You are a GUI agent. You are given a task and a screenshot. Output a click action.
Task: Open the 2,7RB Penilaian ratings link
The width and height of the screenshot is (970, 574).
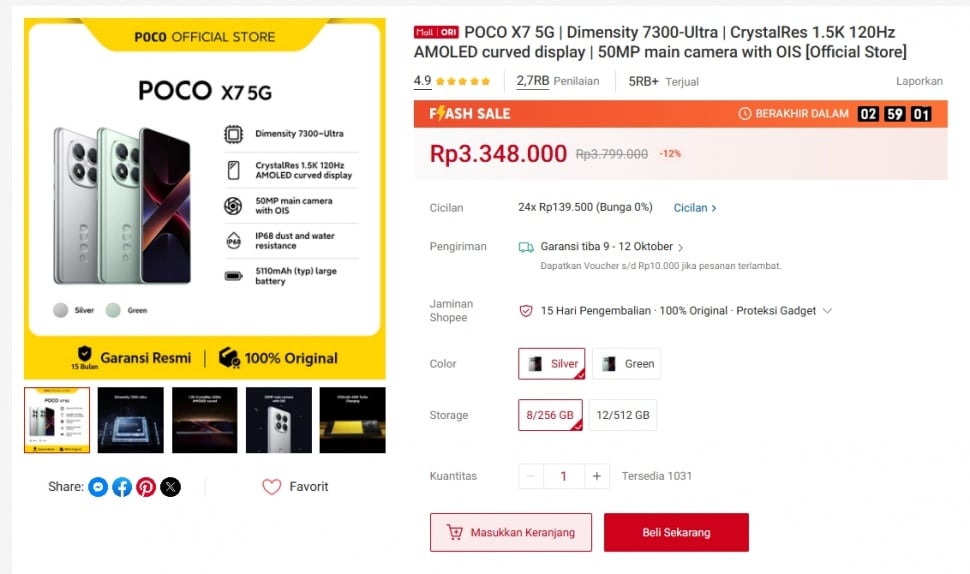point(558,81)
